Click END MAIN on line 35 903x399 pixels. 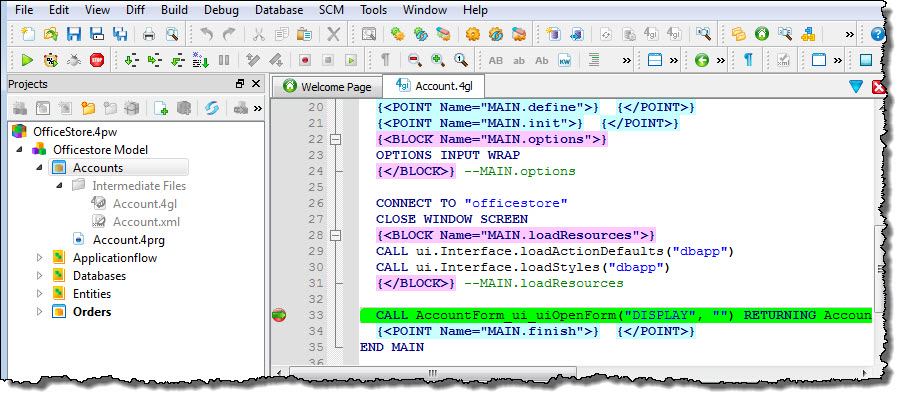point(392,347)
